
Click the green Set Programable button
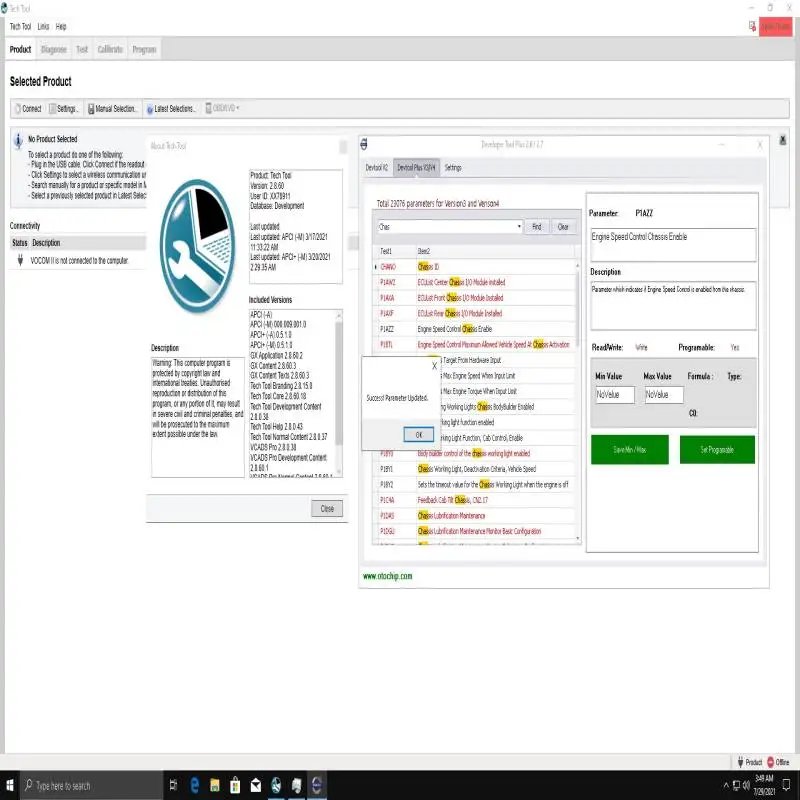[x=717, y=449]
